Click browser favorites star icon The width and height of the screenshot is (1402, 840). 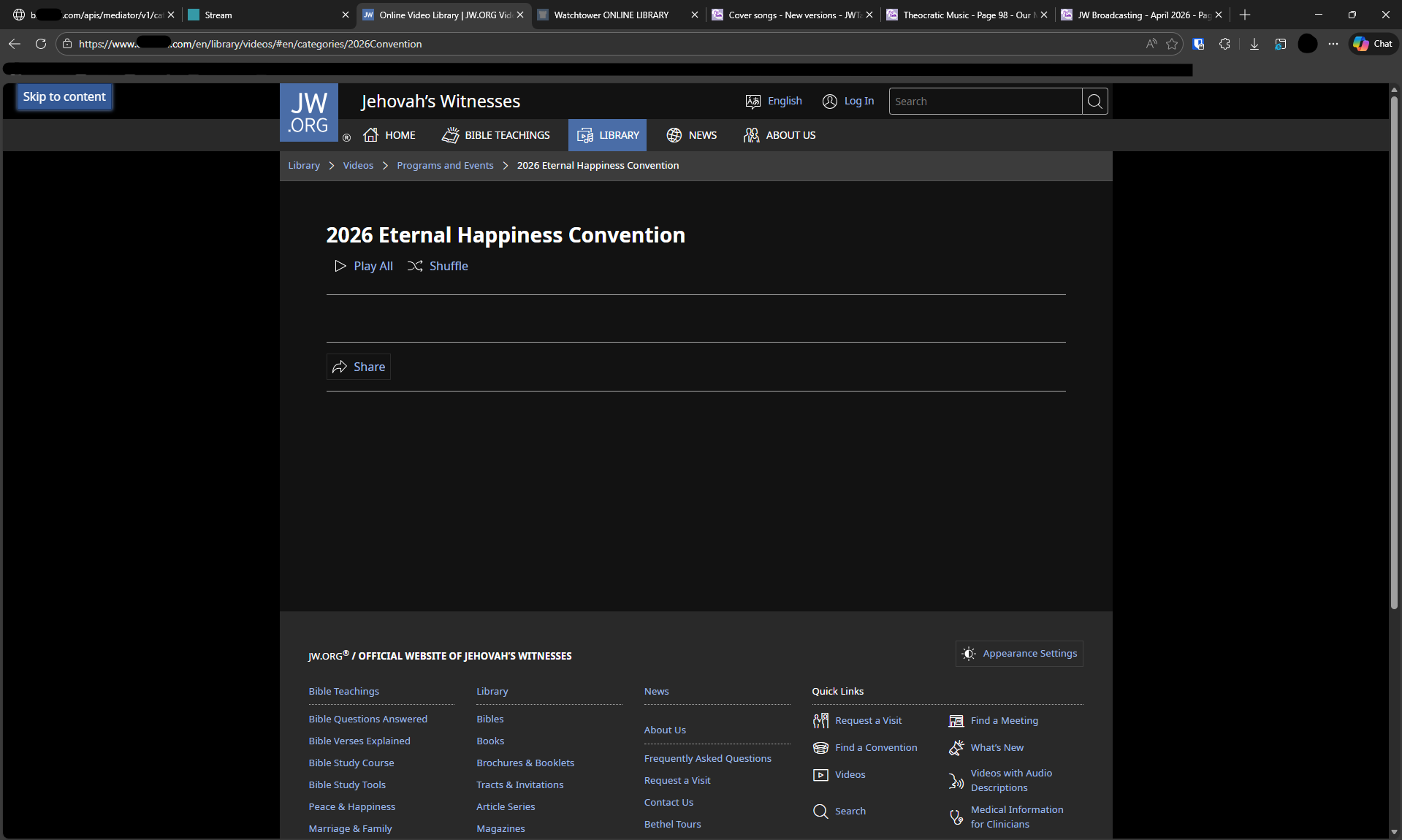(1172, 44)
